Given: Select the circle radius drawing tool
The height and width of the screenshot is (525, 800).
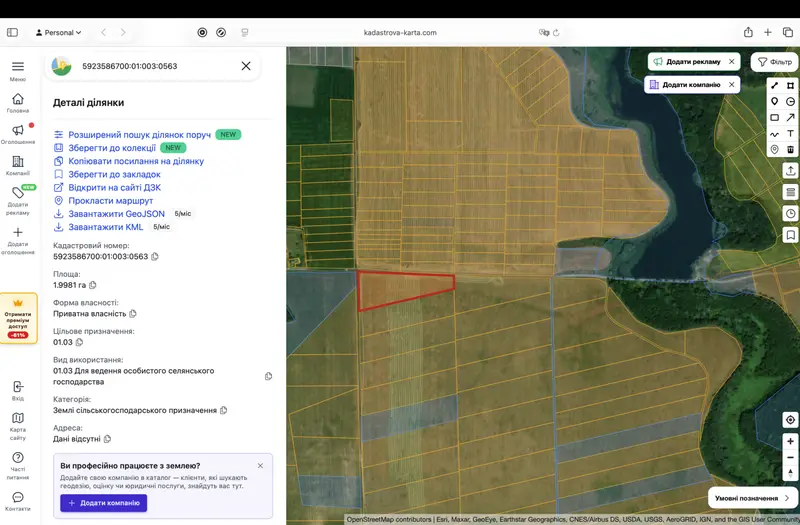Looking at the screenshot, I should point(790,102).
